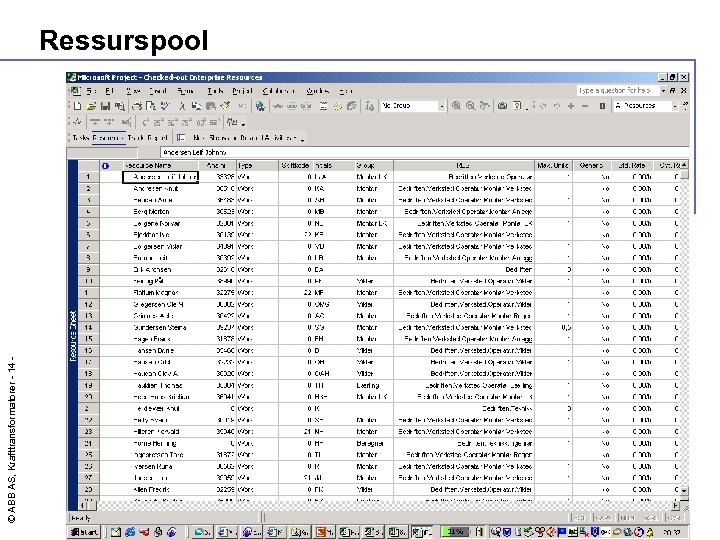
Task: Open the Project menu
Action: (242, 91)
